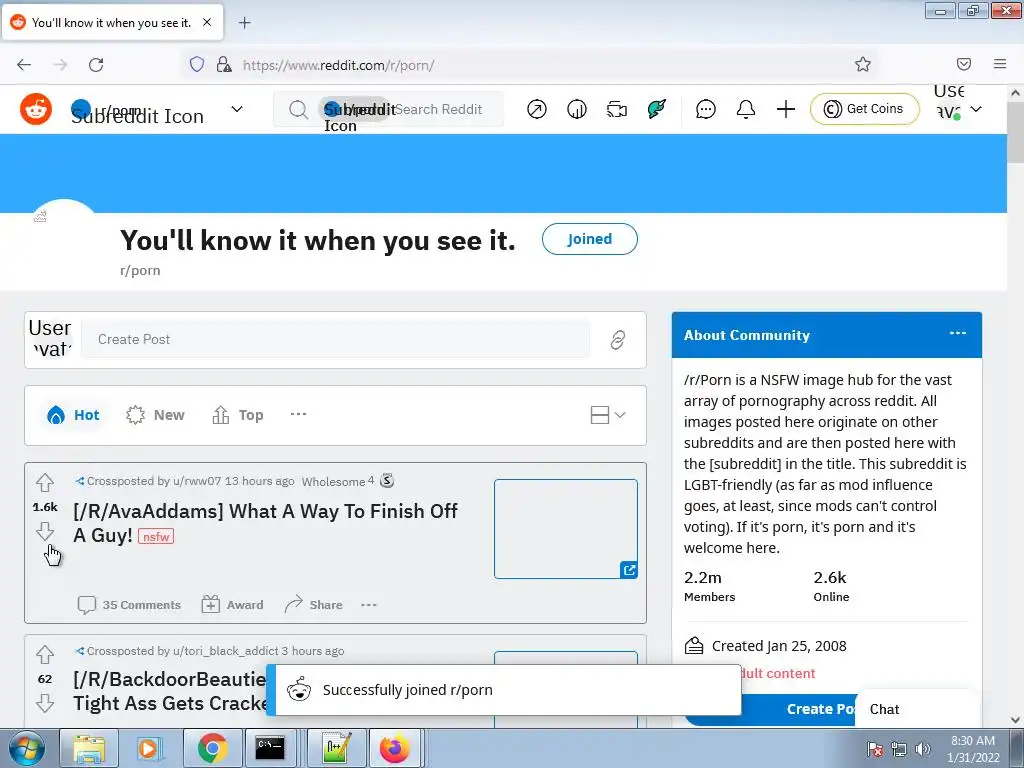Open the AvaAddams post thumbnail

coord(566,529)
